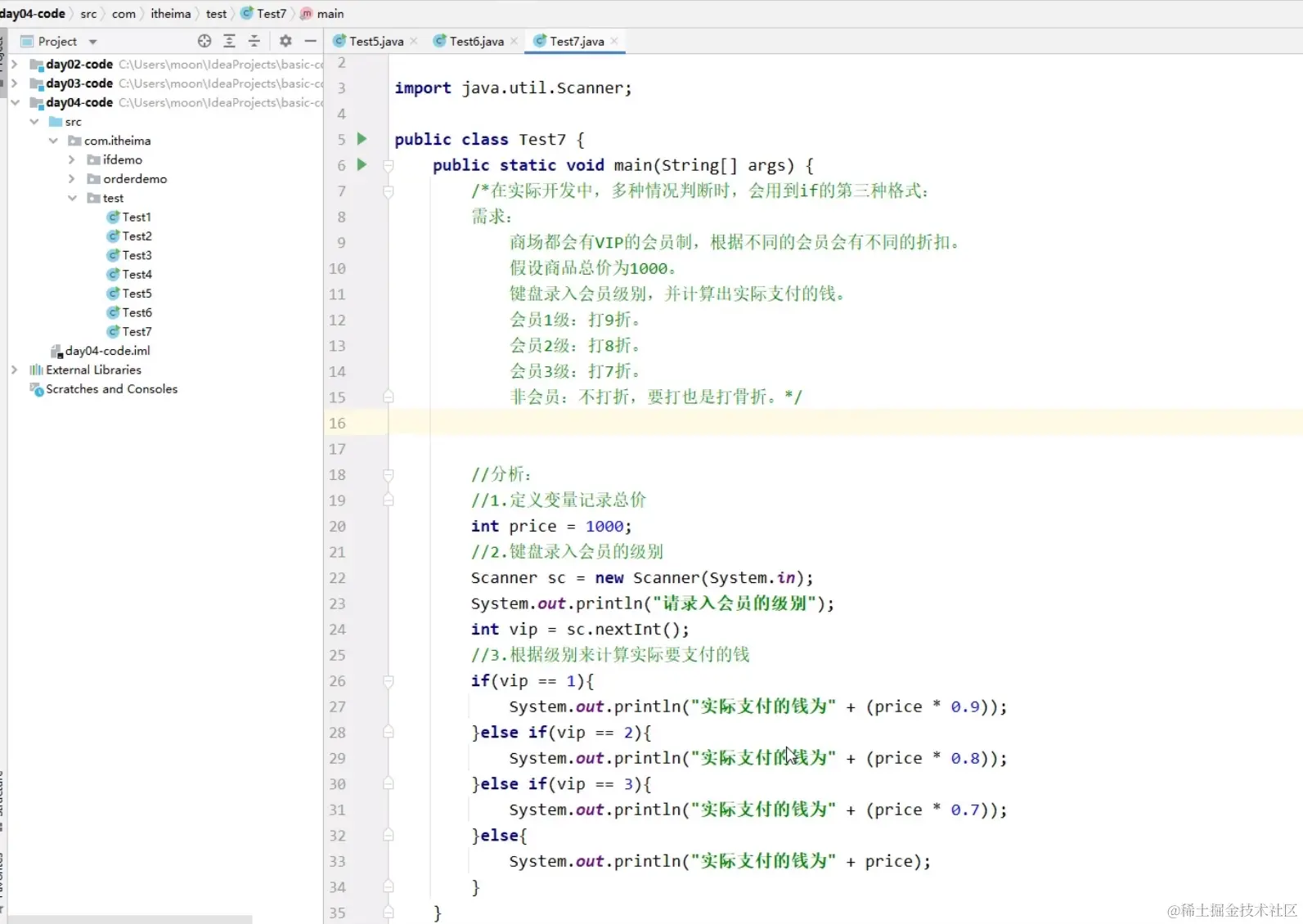Collapse the day04-code module
This screenshot has height=924, width=1303.
[x=14, y=102]
